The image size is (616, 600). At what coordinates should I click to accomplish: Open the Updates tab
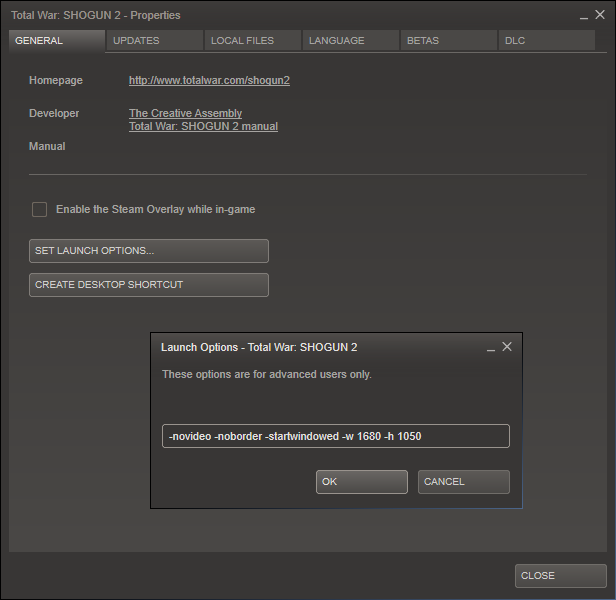[x=155, y=40]
